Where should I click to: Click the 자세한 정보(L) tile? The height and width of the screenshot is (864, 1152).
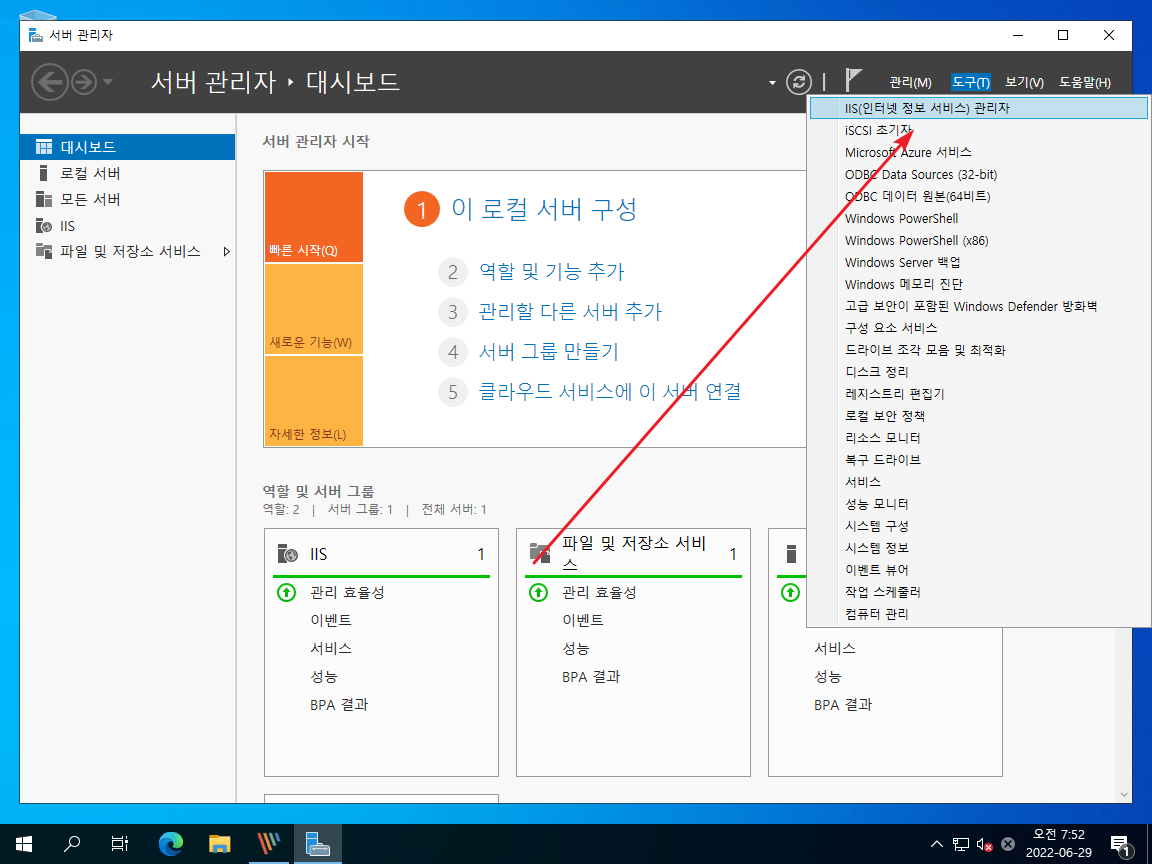(x=314, y=400)
